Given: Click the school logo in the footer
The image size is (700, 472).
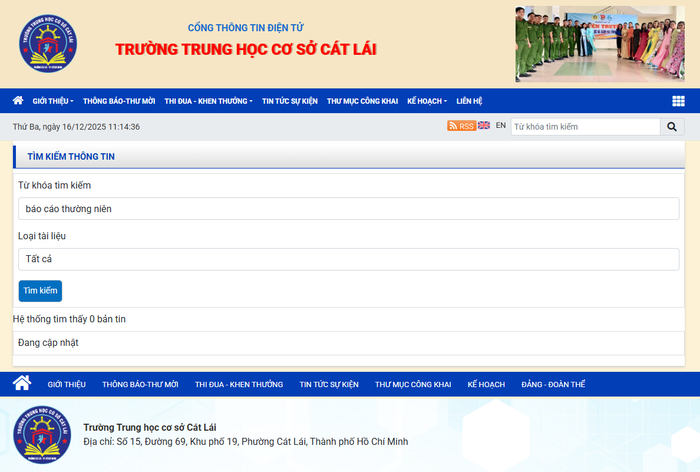Looking at the screenshot, I should point(42,436).
